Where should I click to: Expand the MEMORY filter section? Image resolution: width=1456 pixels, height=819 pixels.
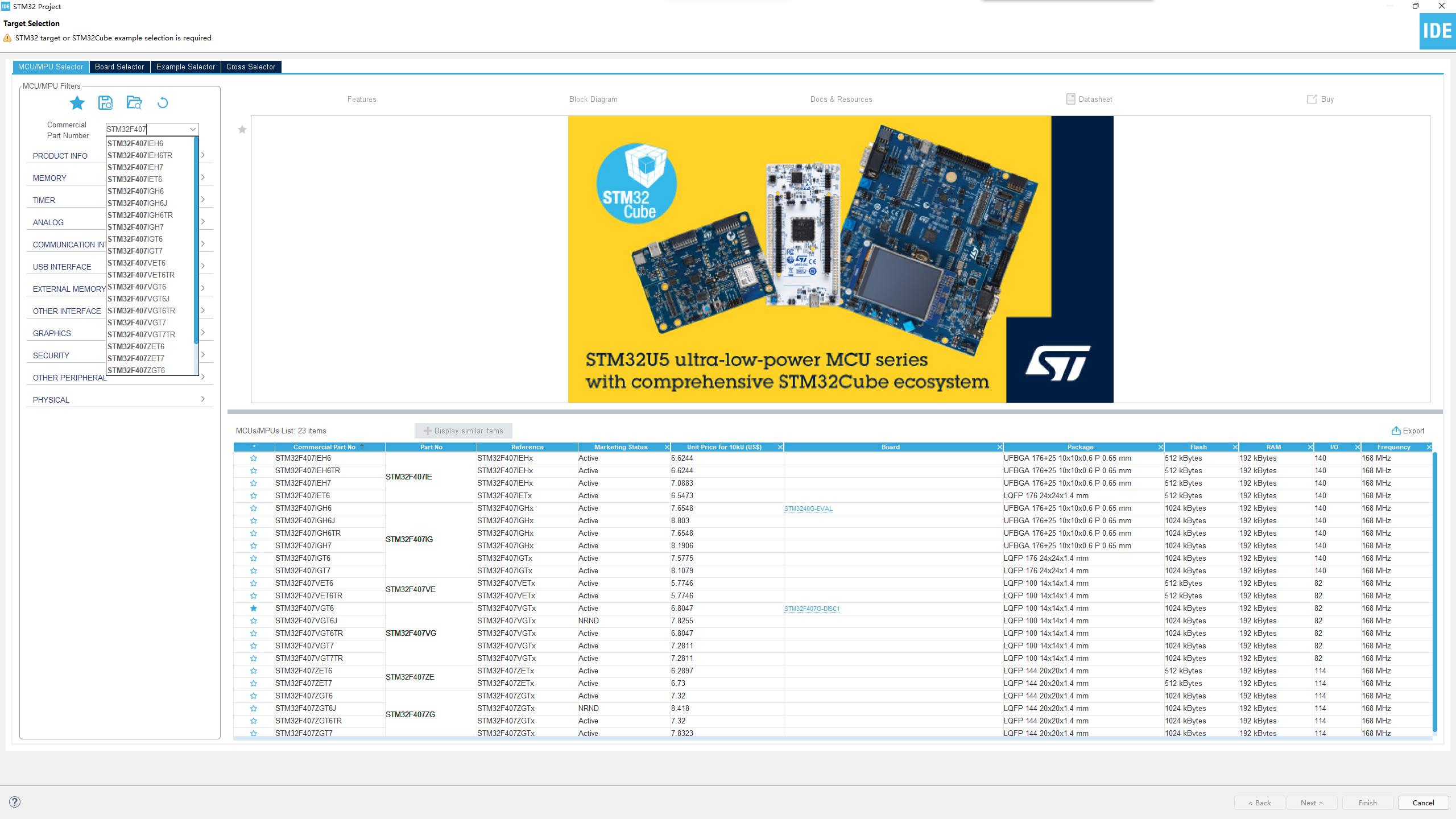203,177
